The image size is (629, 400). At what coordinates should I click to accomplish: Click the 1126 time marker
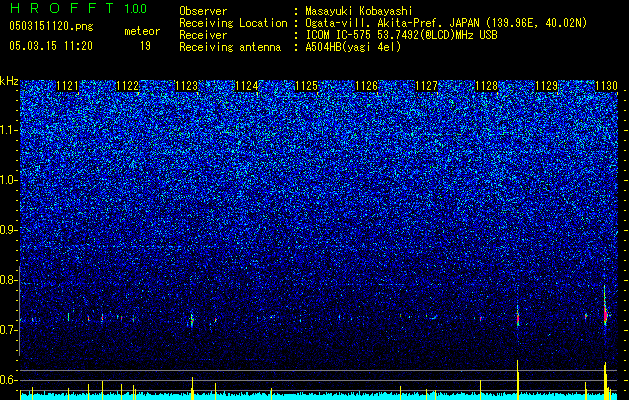tap(366, 86)
